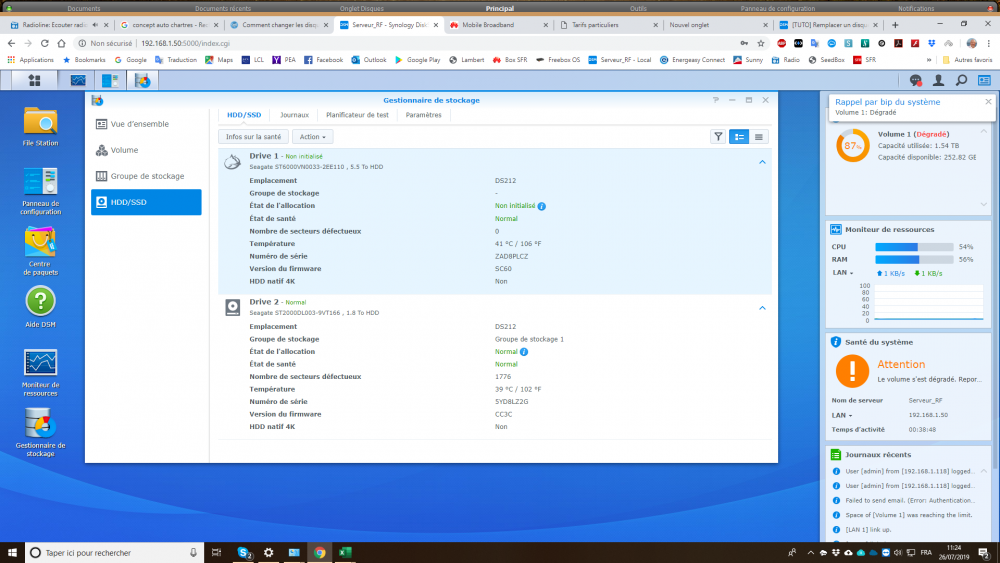Open File Station from the desktop
This screenshot has width=1000, height=563.
tap(40, 122)
